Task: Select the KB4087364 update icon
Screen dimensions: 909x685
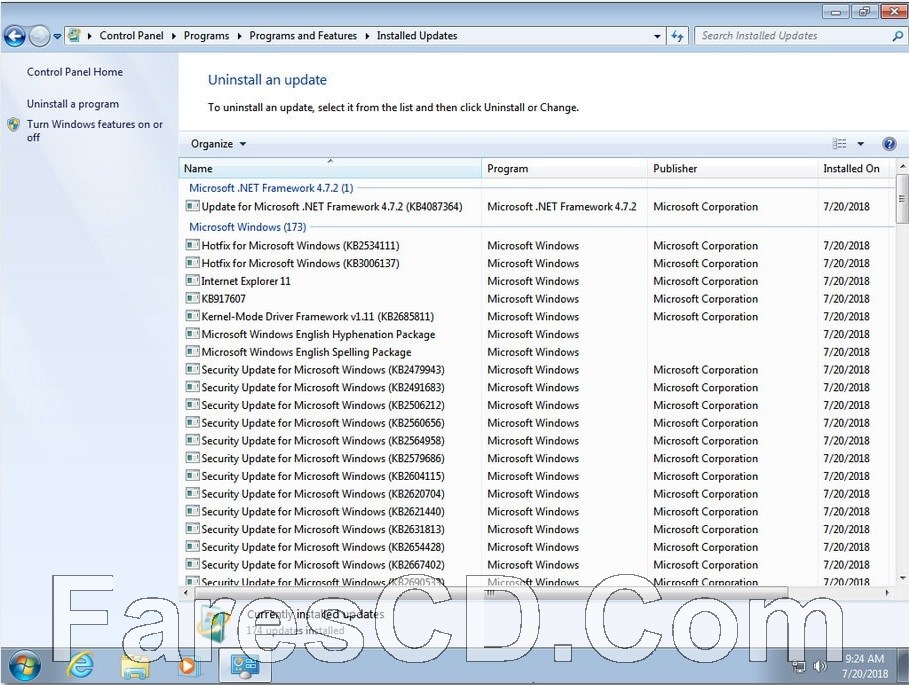Action: coord(192,206)
